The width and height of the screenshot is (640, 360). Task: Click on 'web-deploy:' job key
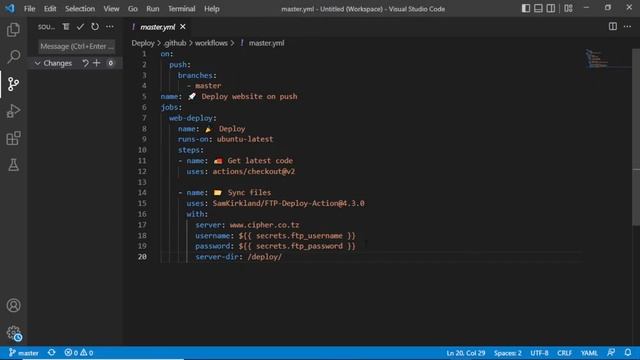[x=193, y=118]
